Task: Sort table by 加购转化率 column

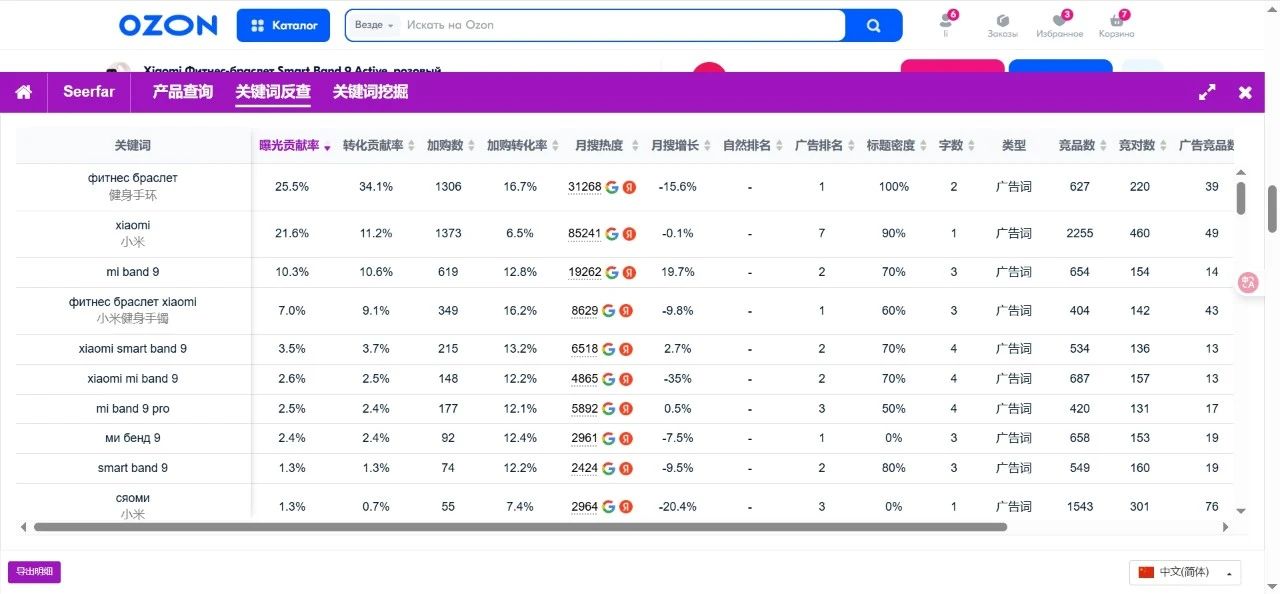Action: 523,146
